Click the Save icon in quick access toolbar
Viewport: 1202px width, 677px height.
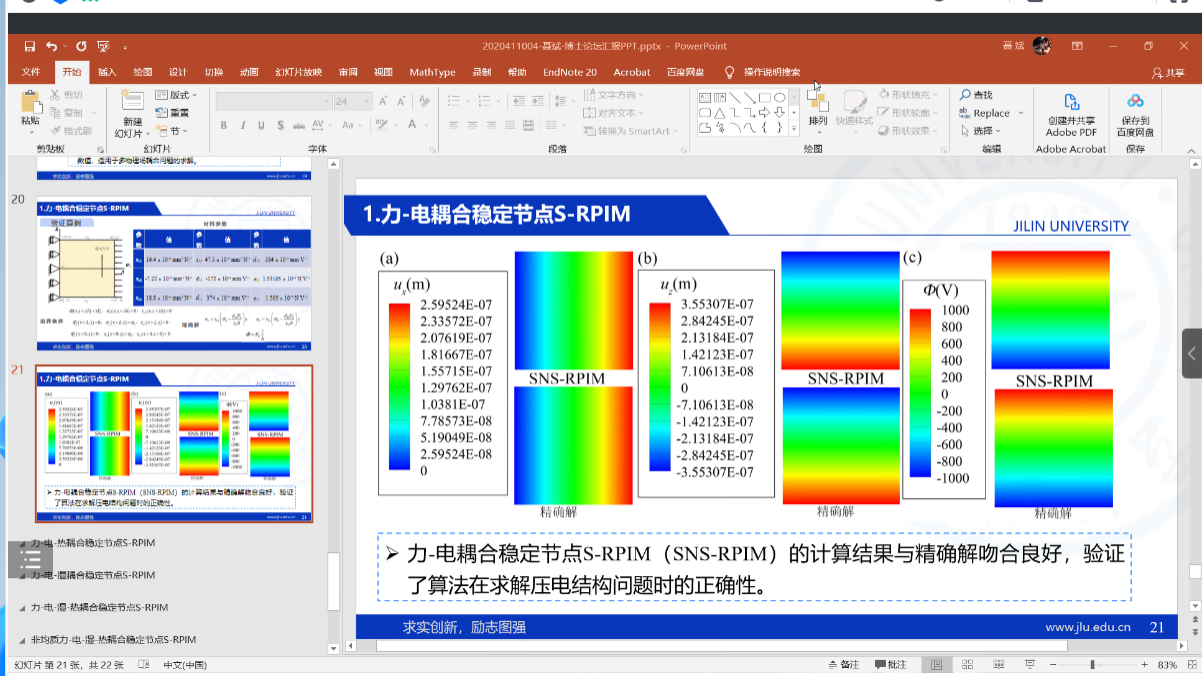[x=30, y=46]
